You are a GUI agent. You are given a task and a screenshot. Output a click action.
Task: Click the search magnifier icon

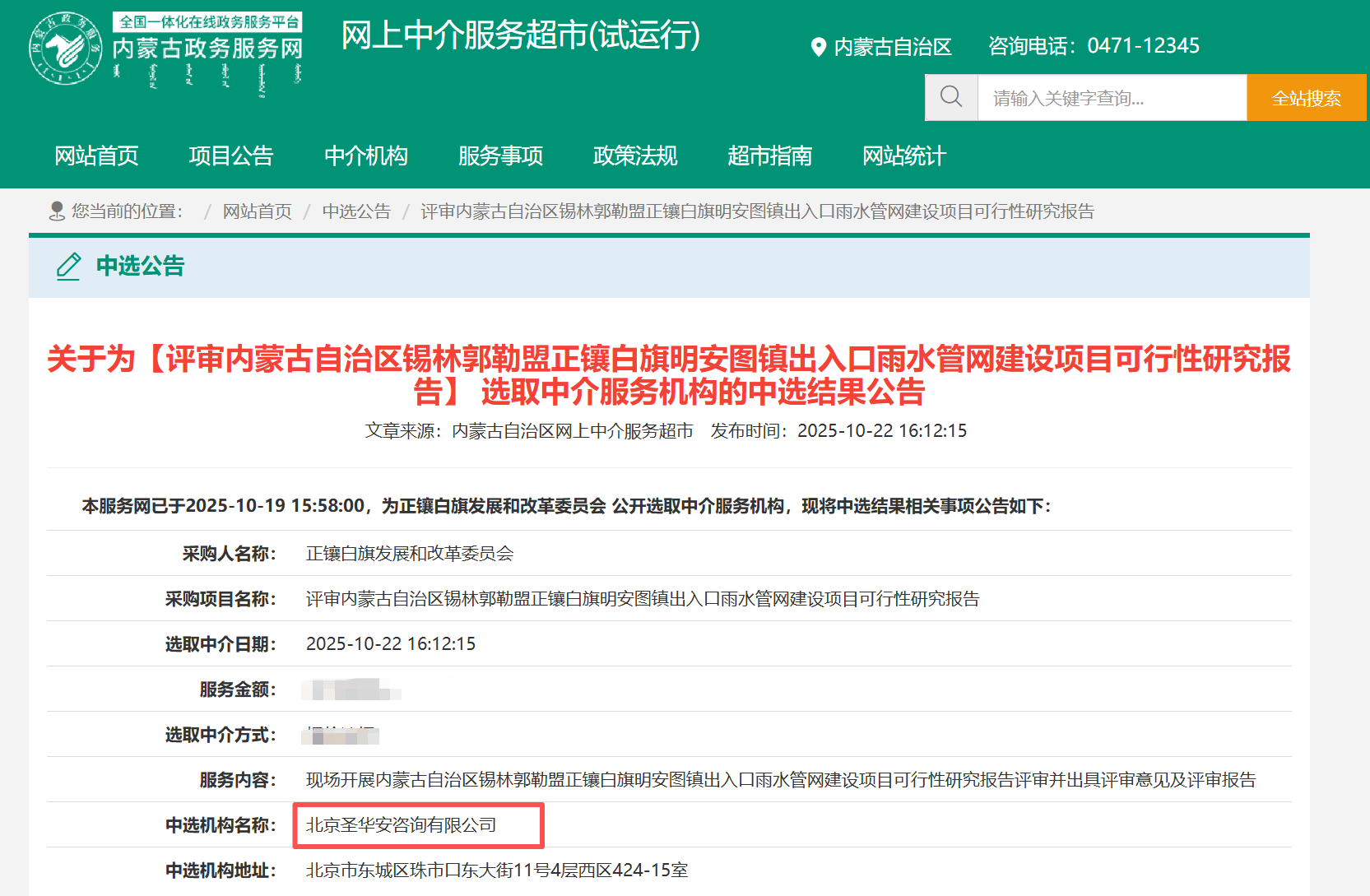(x=951, y=97)
